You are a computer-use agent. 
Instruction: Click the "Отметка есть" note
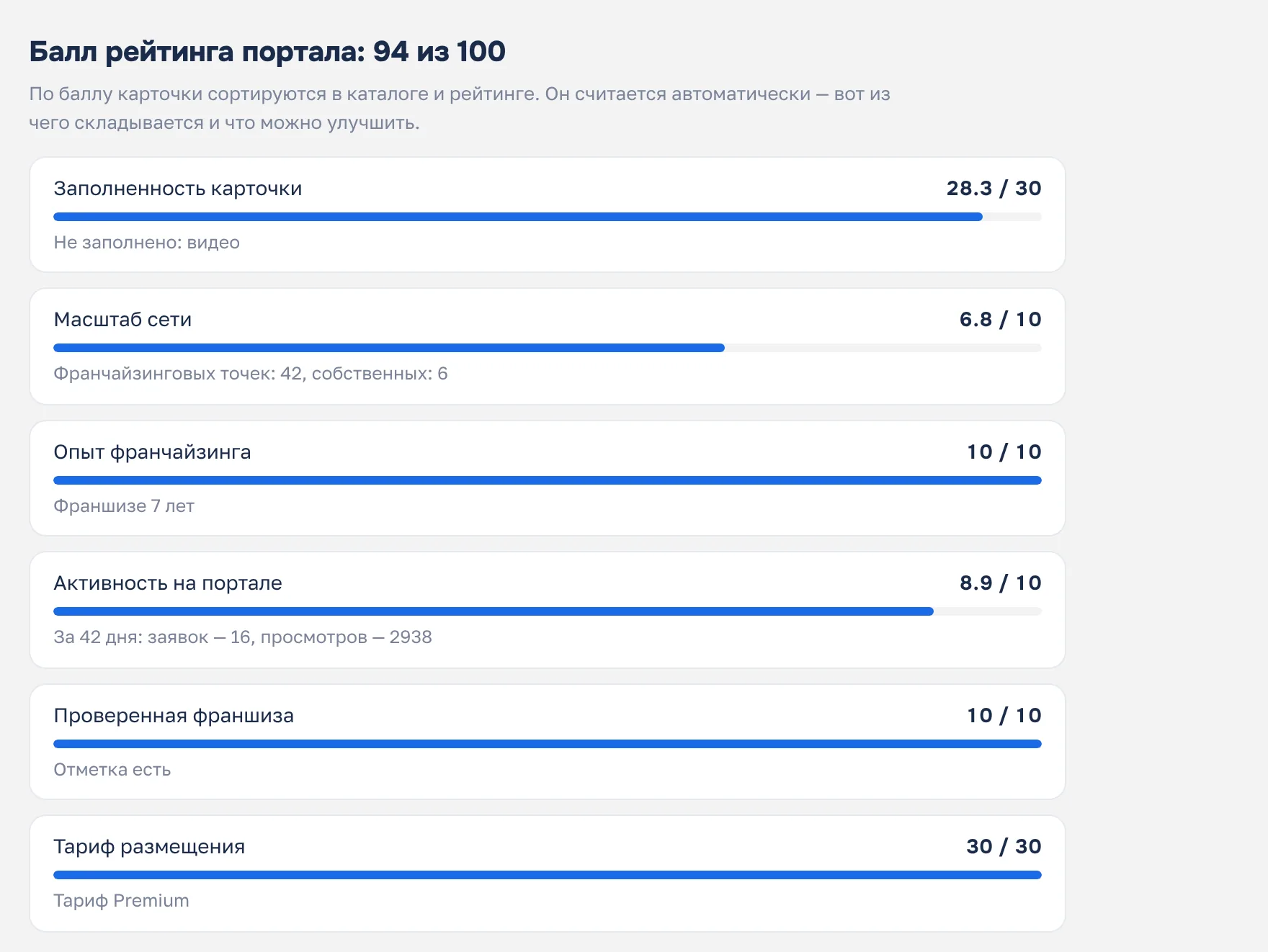(x=112, y=770)
